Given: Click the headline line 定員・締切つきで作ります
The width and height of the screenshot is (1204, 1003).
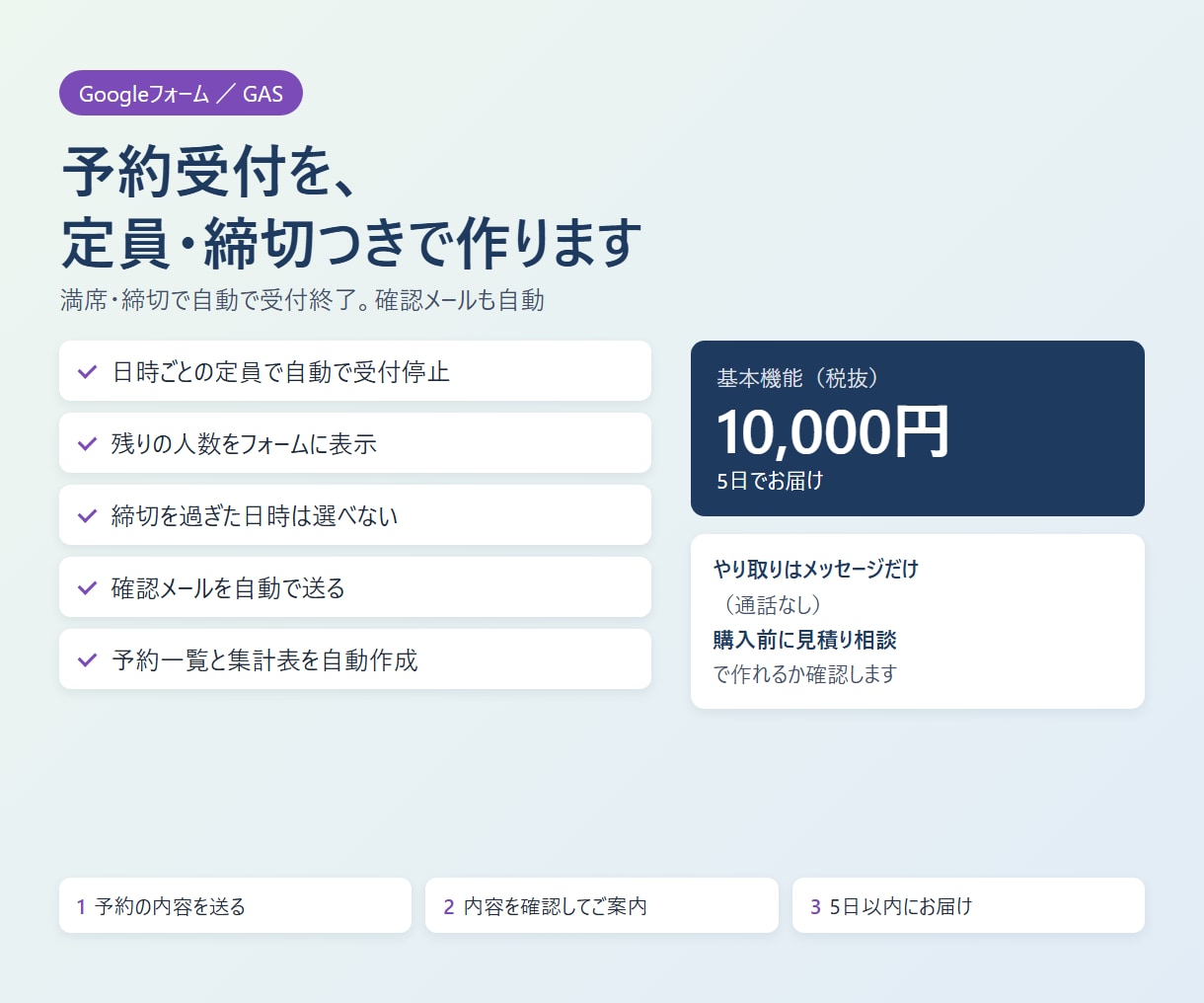Looking at the screenshot, I should point(352,244).
